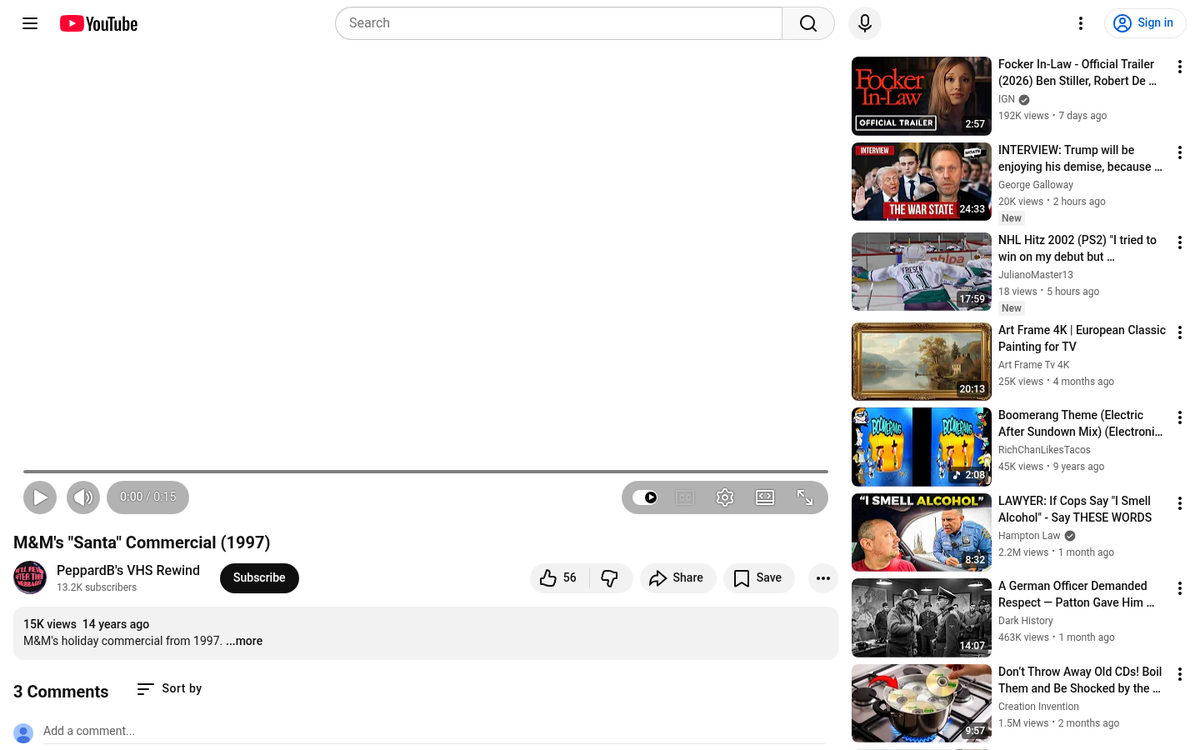Sign in to YouTube
The image size is (1200, 750).
coord(1144,22)
